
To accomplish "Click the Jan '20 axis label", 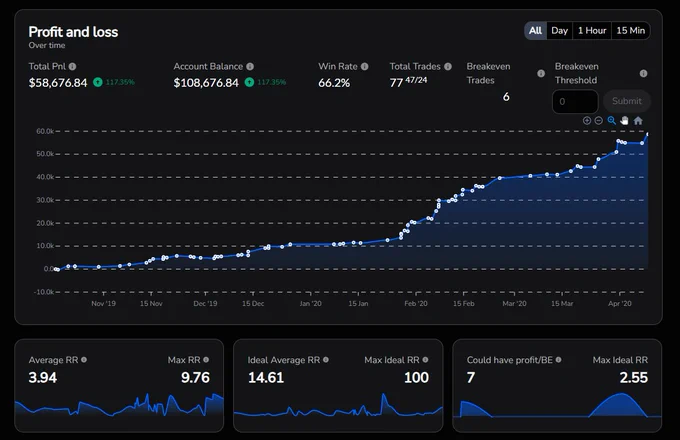I will point(311,303).
